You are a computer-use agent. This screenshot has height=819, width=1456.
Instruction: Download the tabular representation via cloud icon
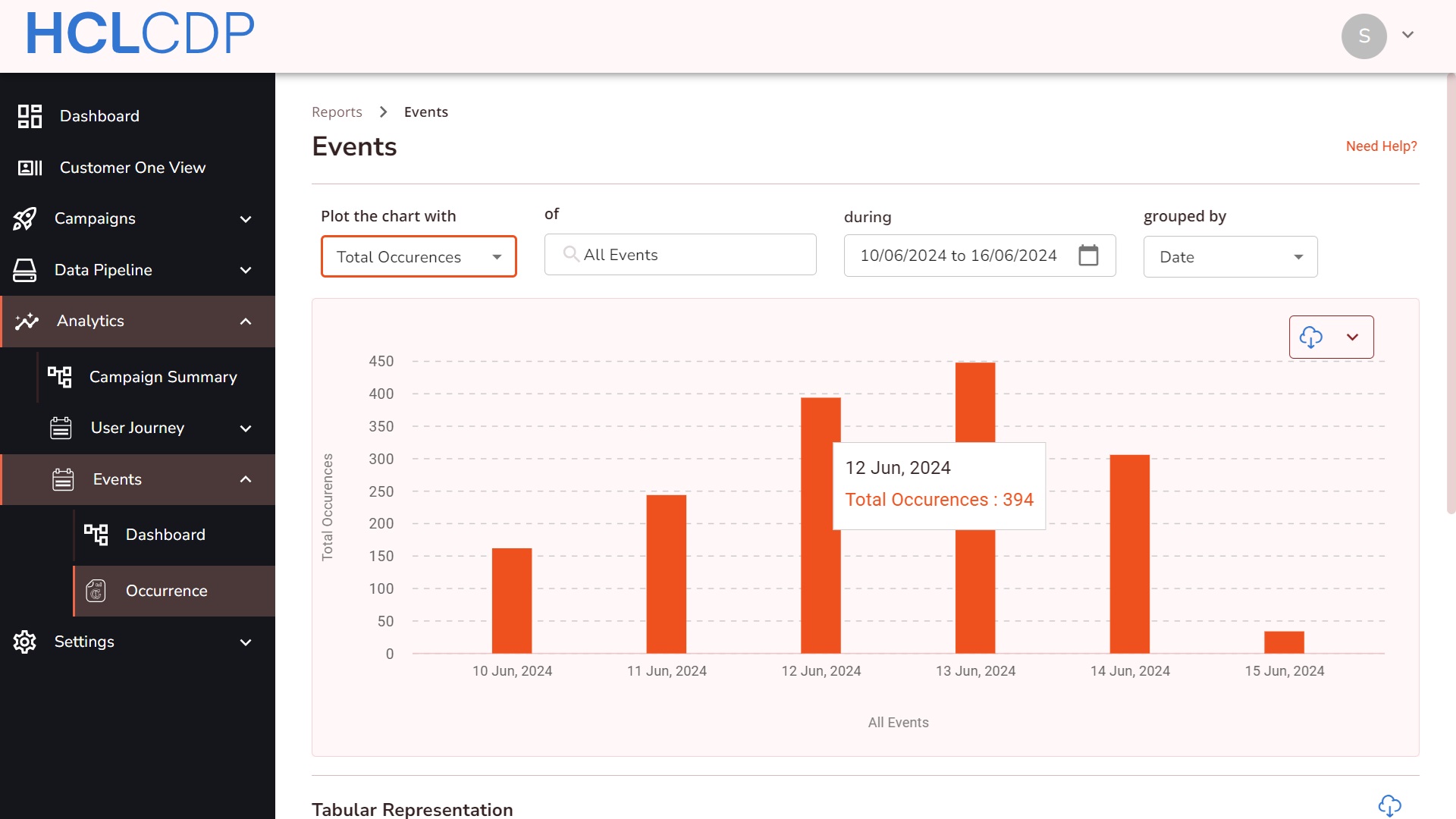pos(1389,805)
